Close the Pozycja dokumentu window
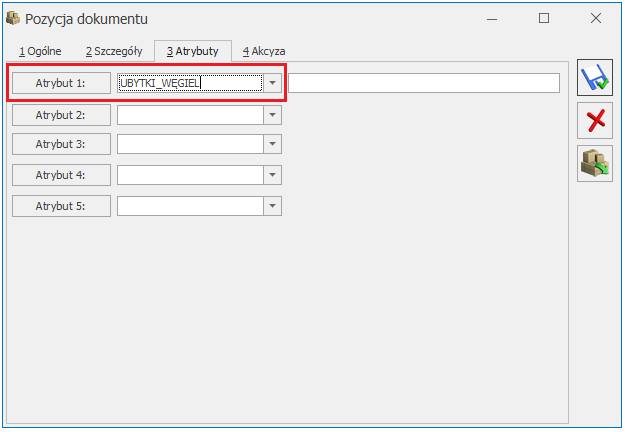Screen dimensions: 625x432 click(x=596, y=18)
